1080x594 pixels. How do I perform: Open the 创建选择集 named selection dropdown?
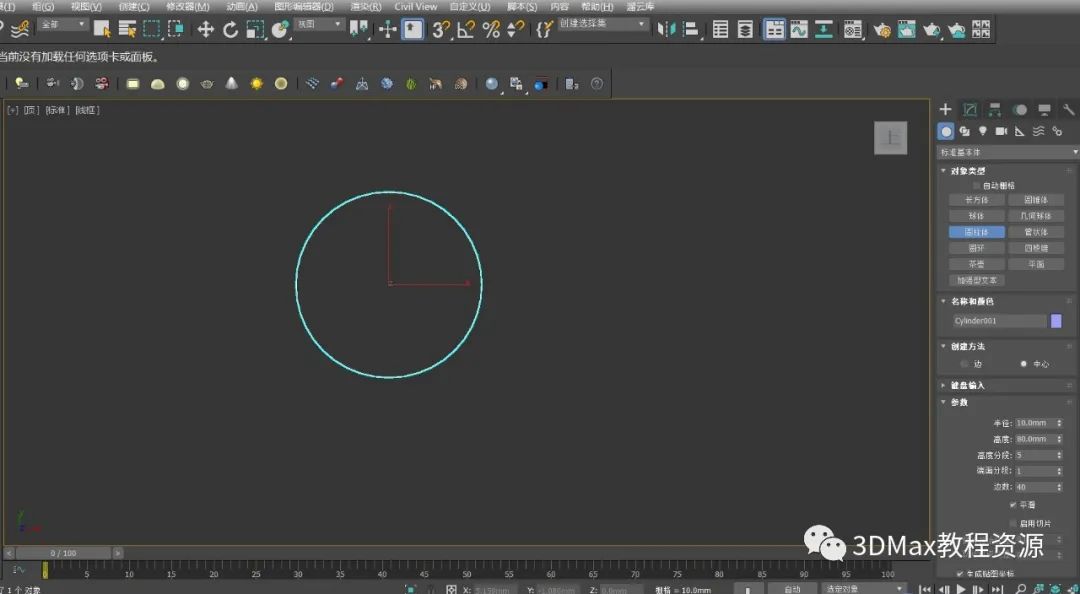(x=602, y=23)
